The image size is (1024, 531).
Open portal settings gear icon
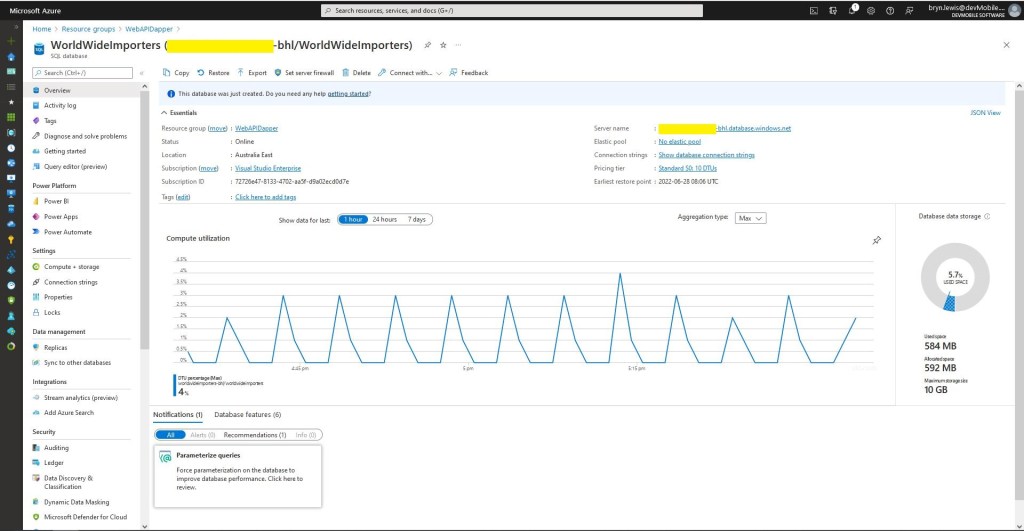[872, 10]
